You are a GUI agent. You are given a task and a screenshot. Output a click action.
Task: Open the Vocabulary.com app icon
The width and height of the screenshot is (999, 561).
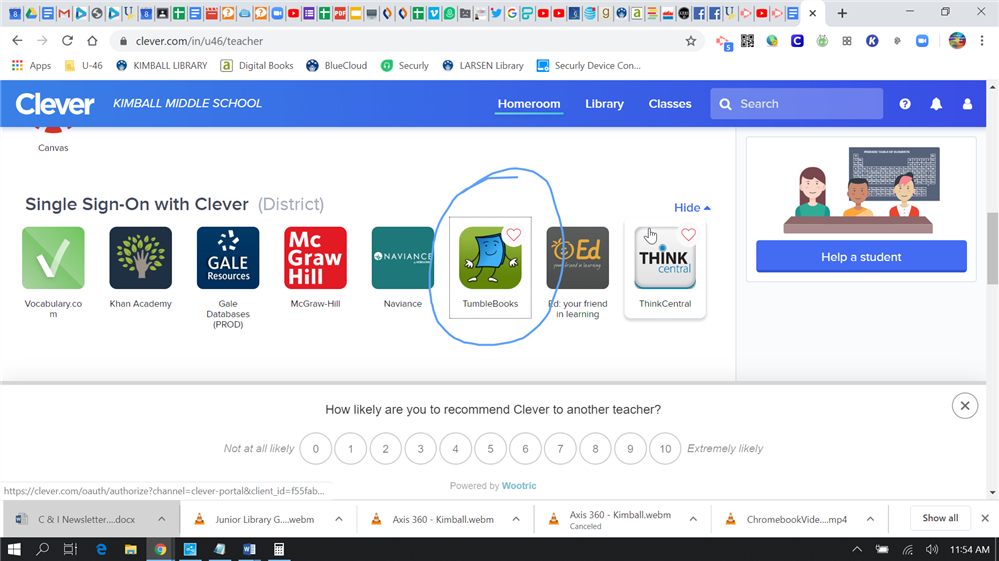click(x=53, y=257)
